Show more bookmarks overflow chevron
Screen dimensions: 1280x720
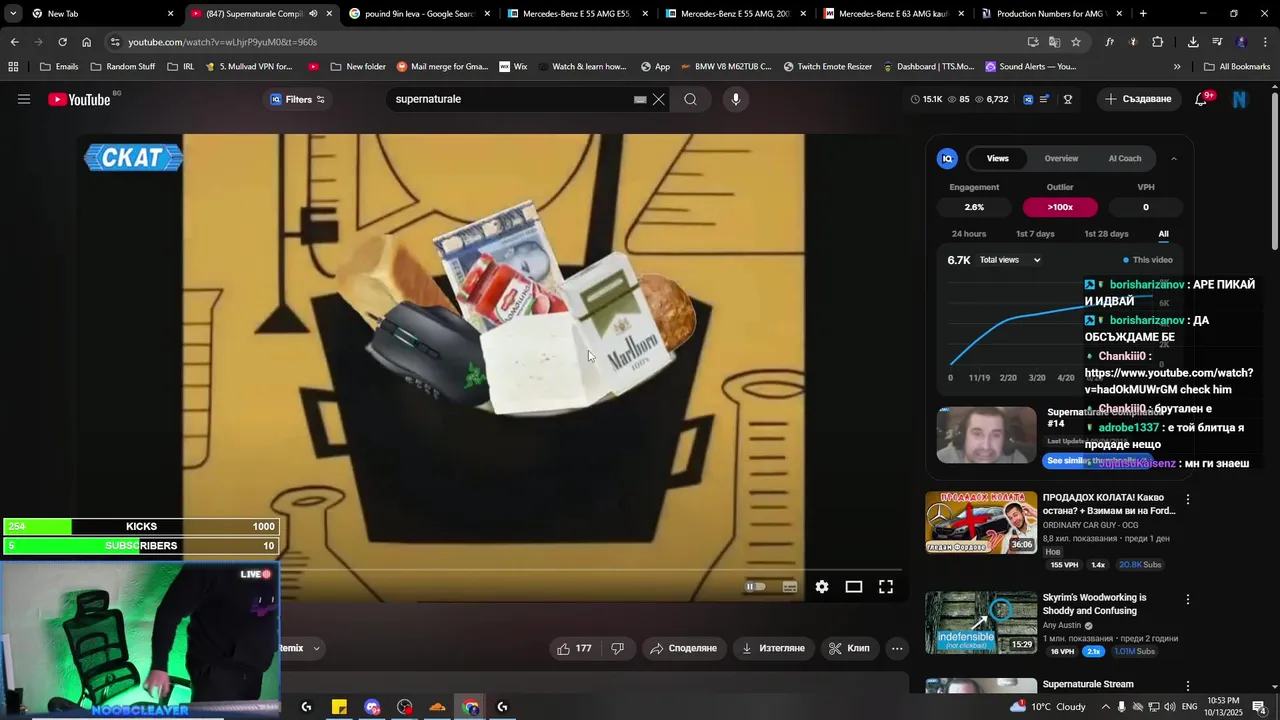click(1177, 67)
